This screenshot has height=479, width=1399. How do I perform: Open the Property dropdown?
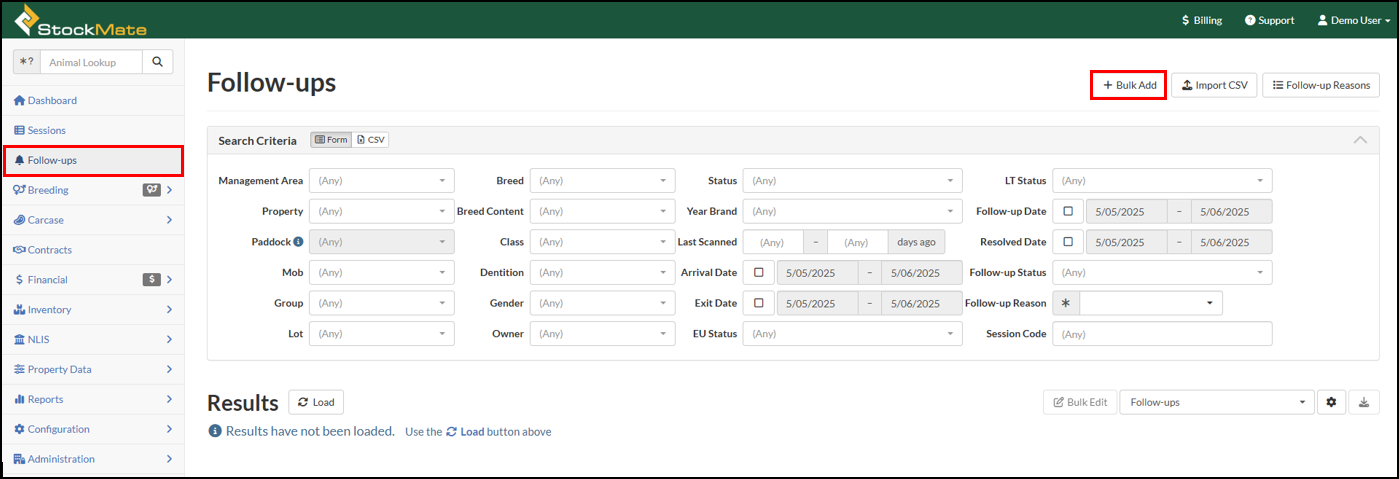click(382, 212)
